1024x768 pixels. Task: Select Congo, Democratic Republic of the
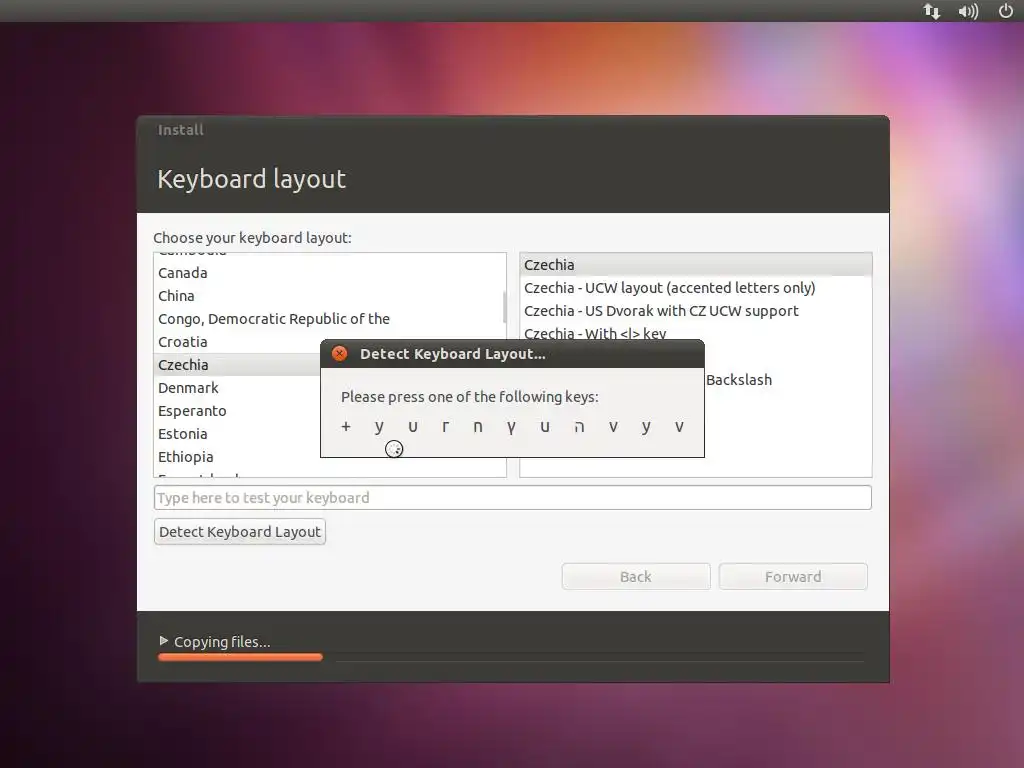coord(328,319)
